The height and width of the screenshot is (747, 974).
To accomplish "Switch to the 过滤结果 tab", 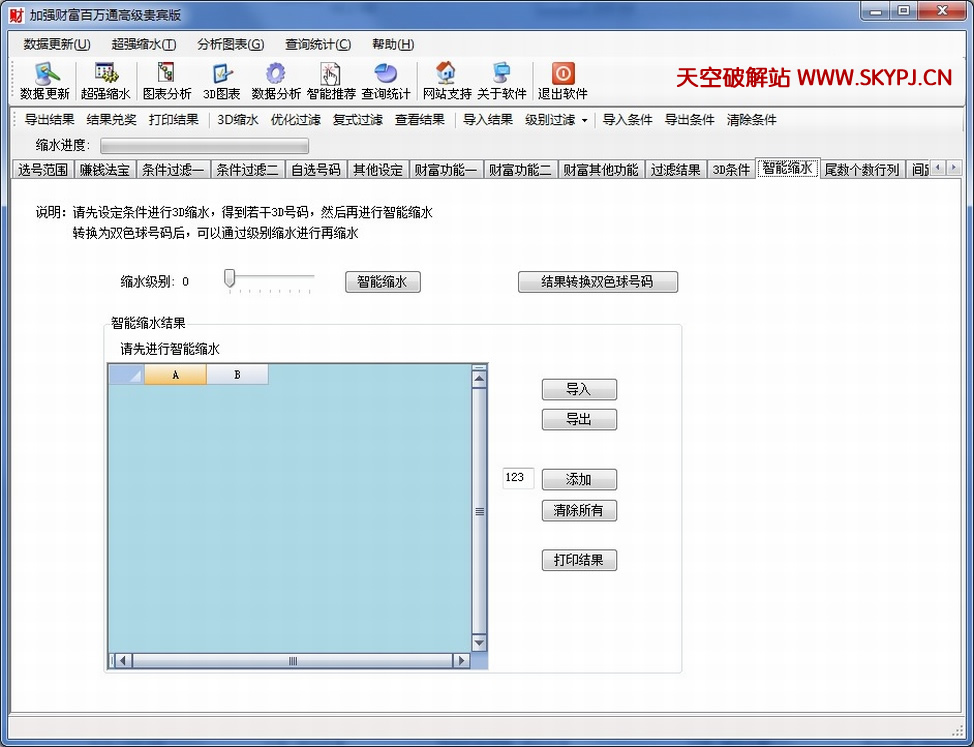I will coord(675,170).
